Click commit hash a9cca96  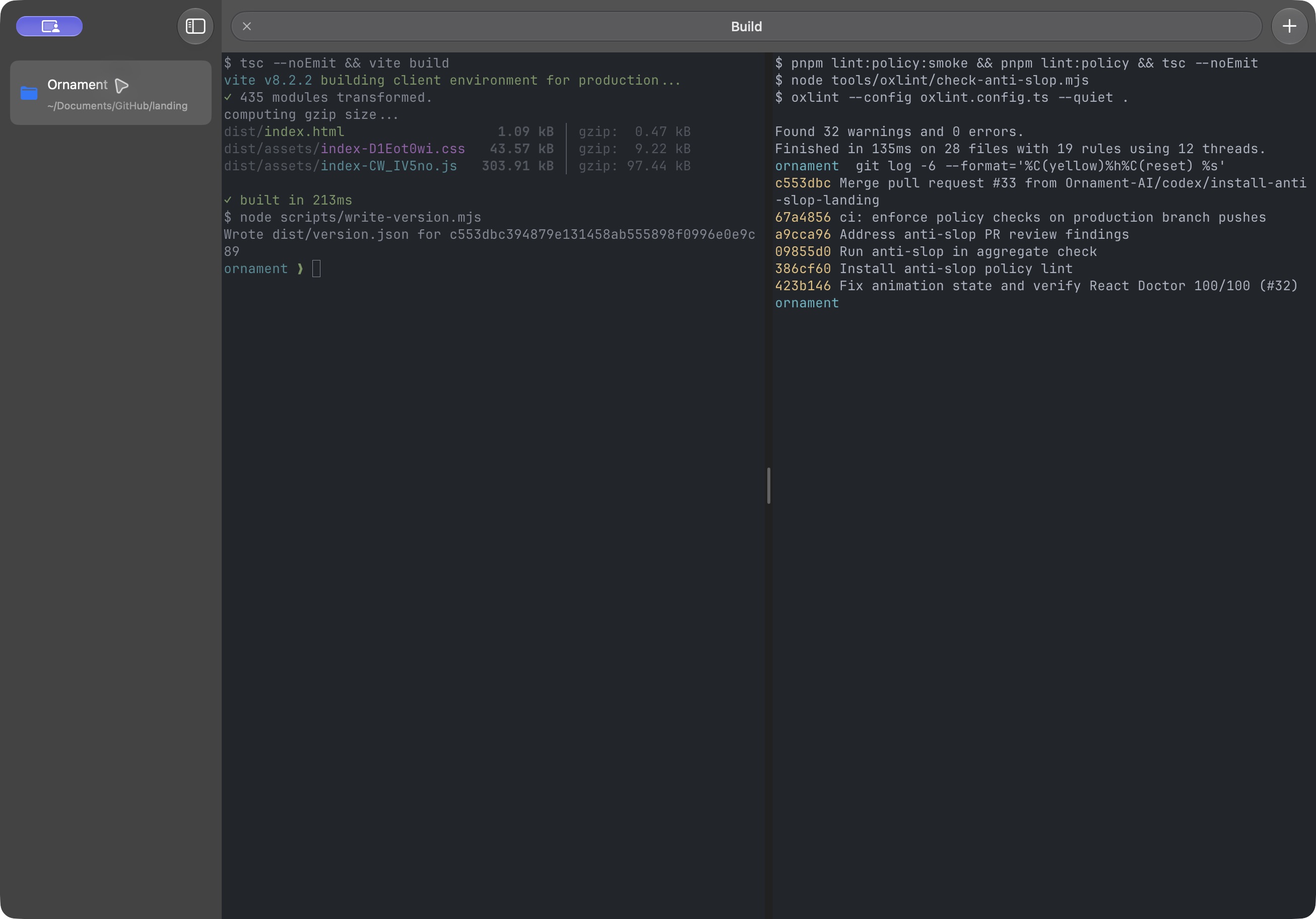[x=803, y=235]
